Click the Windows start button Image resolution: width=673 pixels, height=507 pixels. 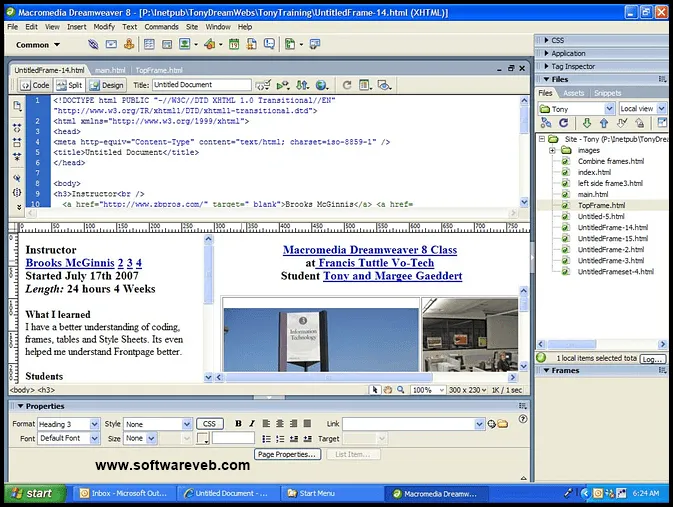[x=36, y=493]
